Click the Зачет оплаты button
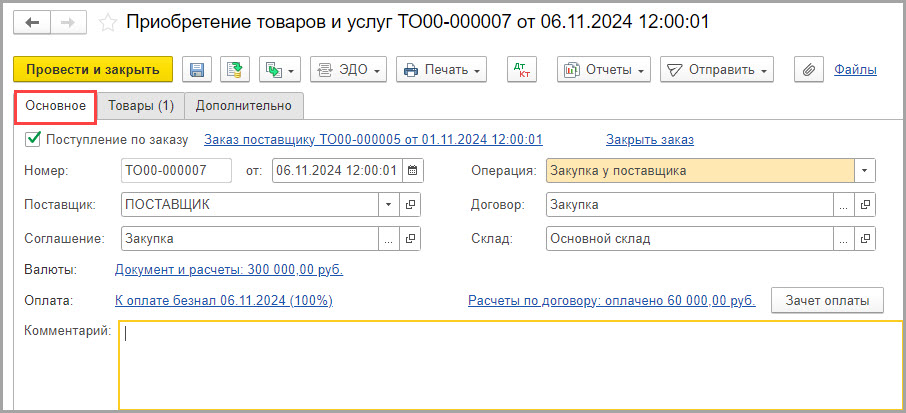906x413 pixels. [x=827, y=301]
